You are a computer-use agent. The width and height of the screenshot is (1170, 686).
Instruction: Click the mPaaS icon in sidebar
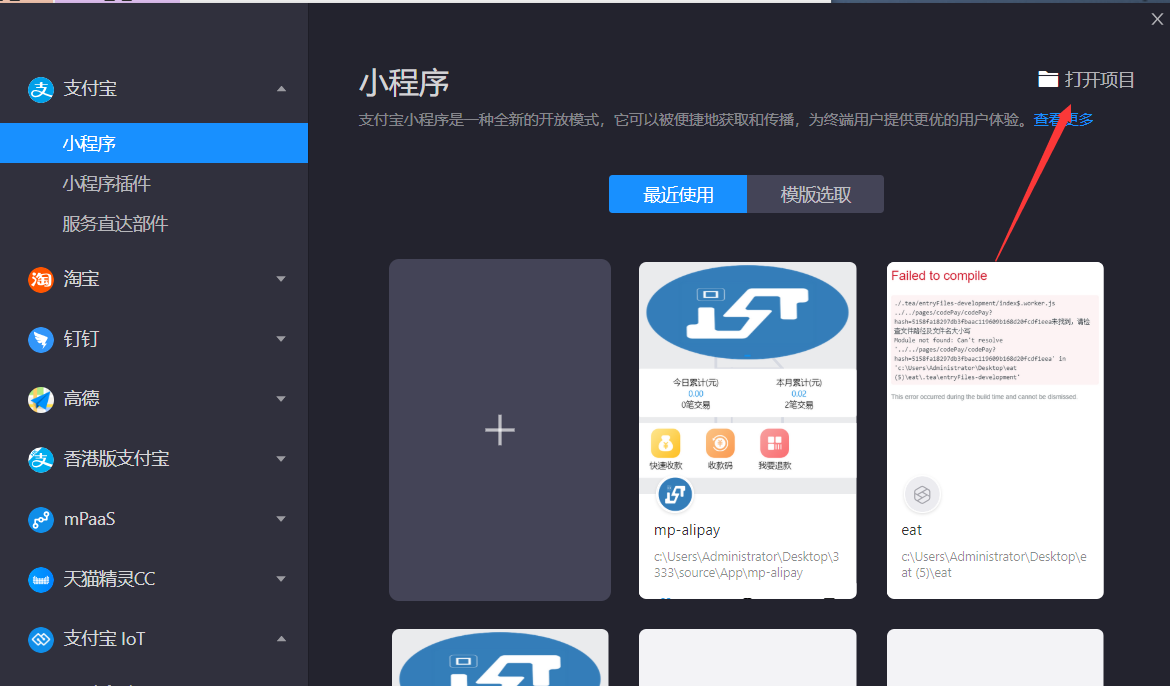click(41, 520)
